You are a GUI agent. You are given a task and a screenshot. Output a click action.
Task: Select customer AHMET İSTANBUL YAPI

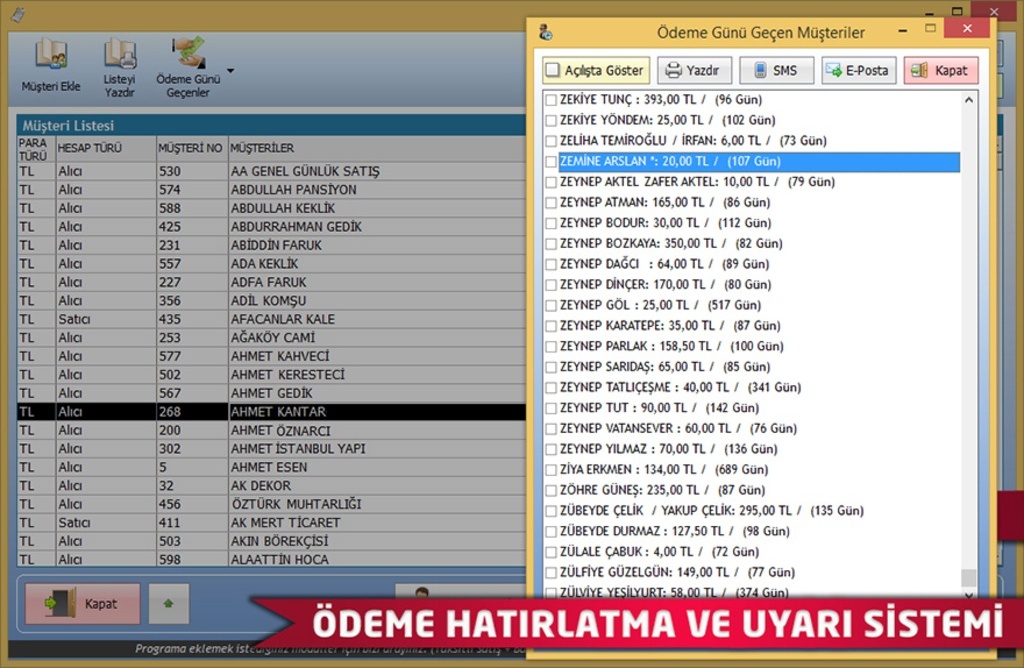tap(272, 449)
